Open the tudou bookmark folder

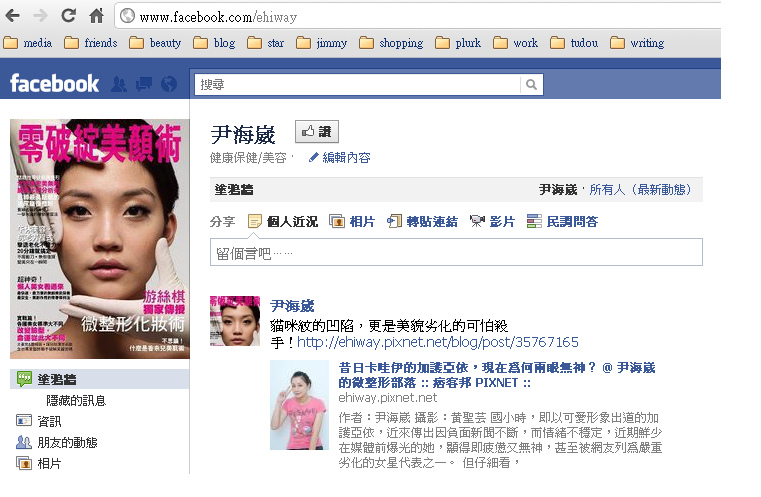tap(574, 43)
